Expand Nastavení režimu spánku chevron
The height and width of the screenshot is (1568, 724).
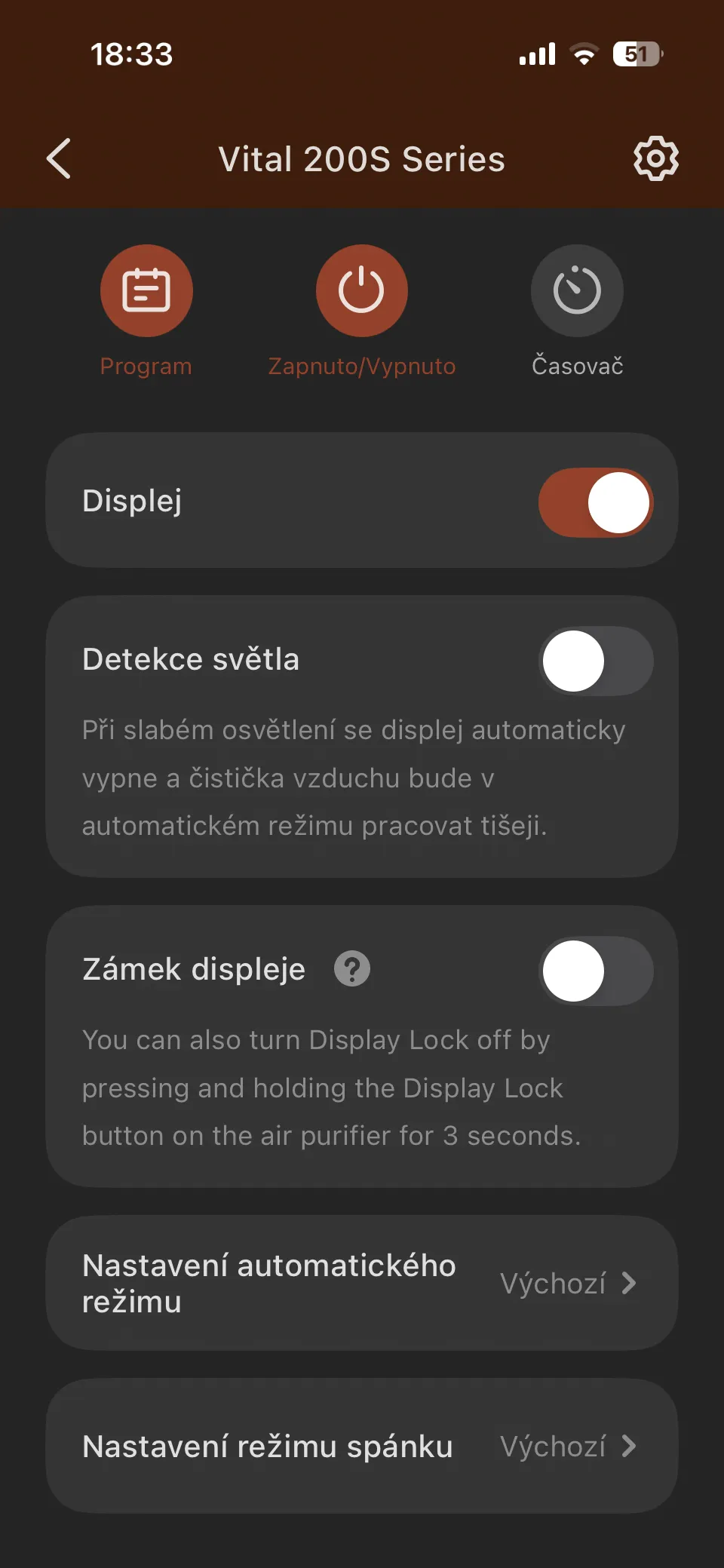pyautogui.click(x=629, y=1446)
